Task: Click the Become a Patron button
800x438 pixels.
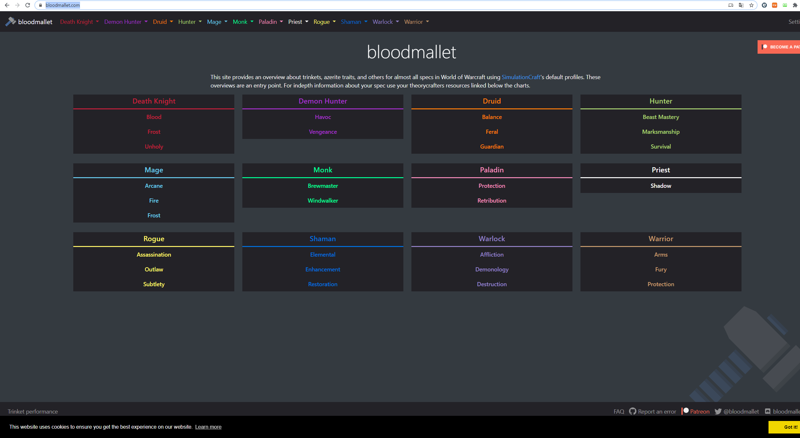Action: pyautogui.click(x=779, y=47)
